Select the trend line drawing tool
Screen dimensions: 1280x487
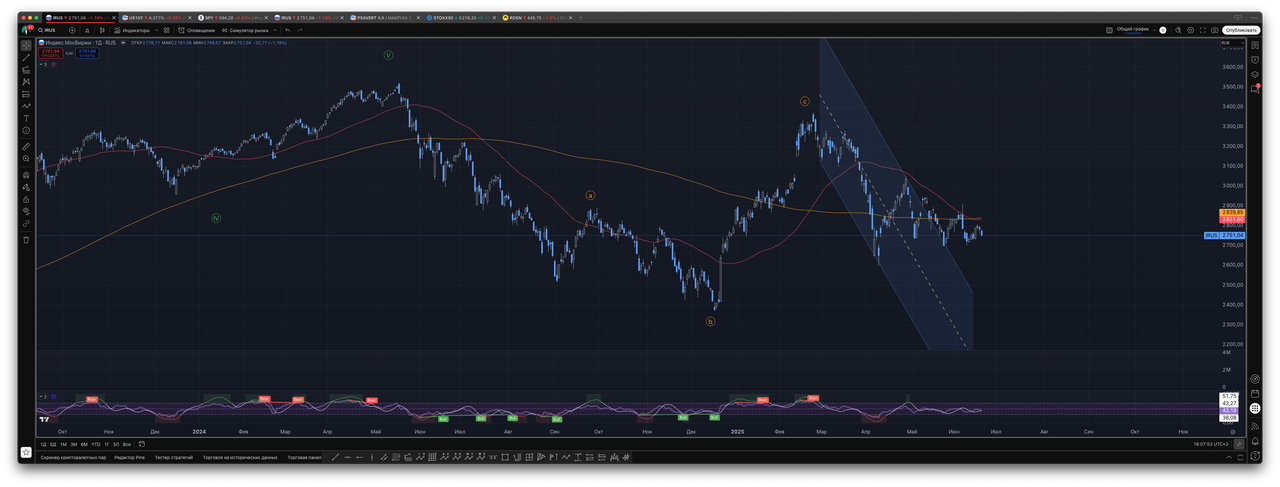point(26,58)
